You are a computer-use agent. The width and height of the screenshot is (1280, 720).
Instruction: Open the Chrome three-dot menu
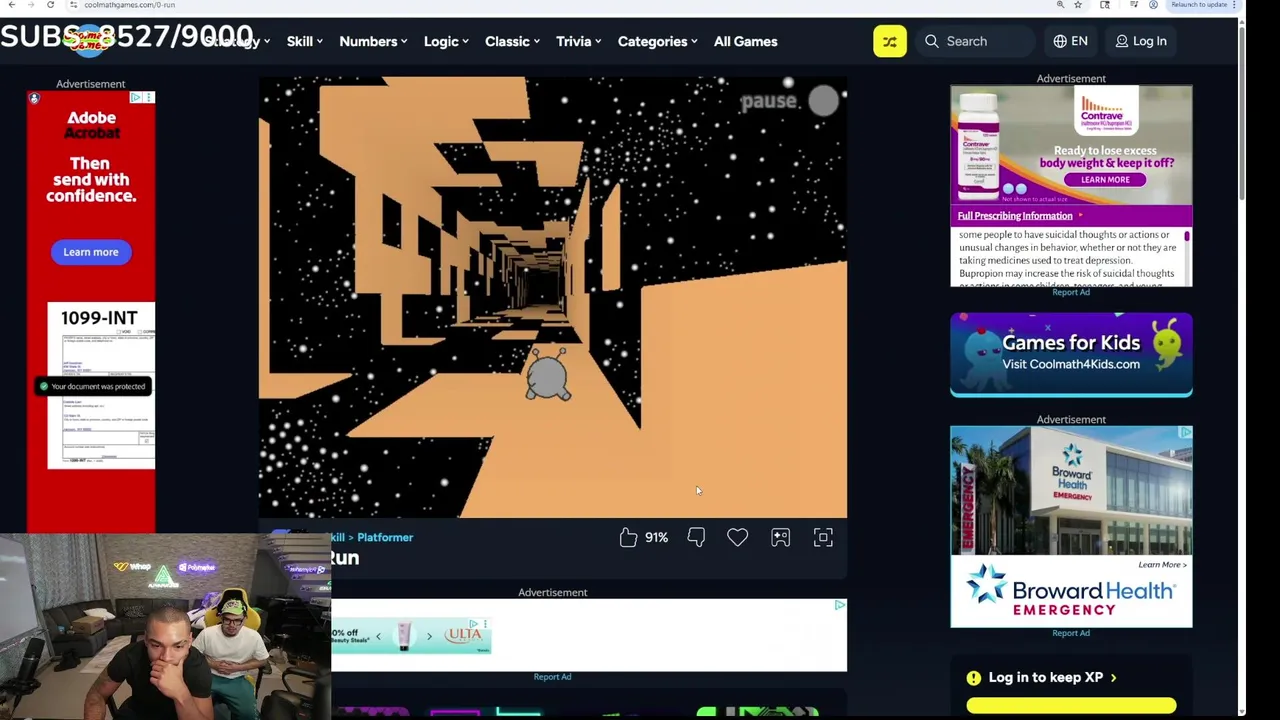click(1234, 5)
